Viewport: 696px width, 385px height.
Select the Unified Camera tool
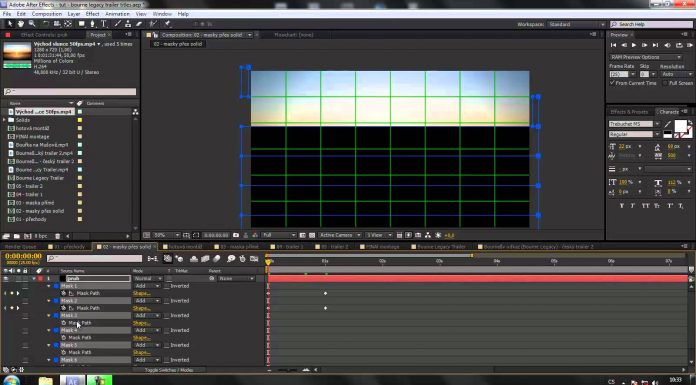[57, 24]
